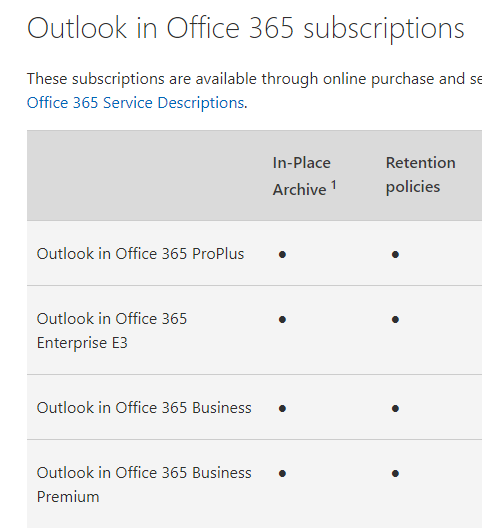Viewport: 482px width, 528px height.
Task: Select the Office 365 Business Premium row label
Action: [x=144, y=485]
